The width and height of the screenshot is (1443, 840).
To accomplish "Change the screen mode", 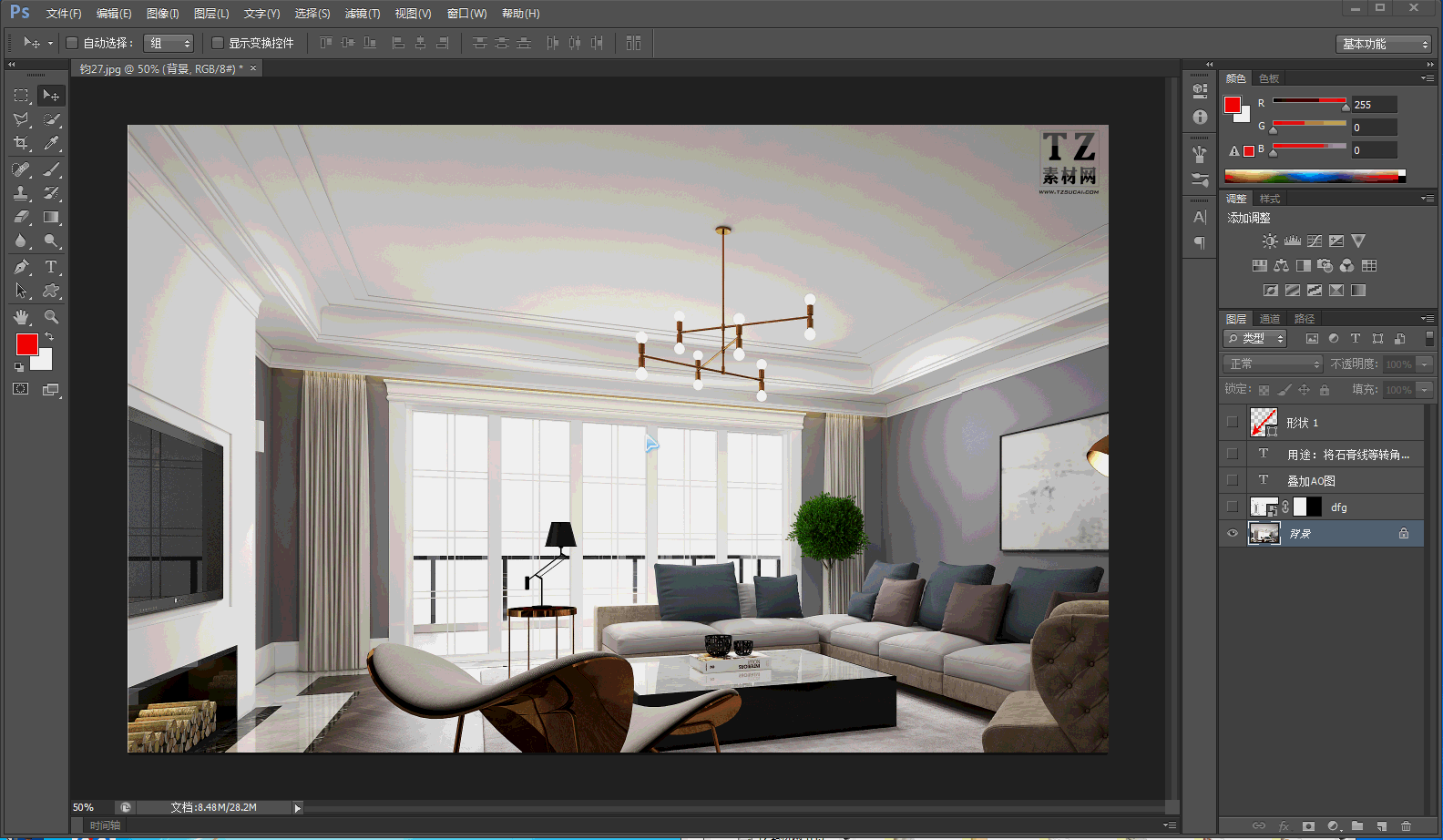I will pyautogui.click(x=51, y=389).
